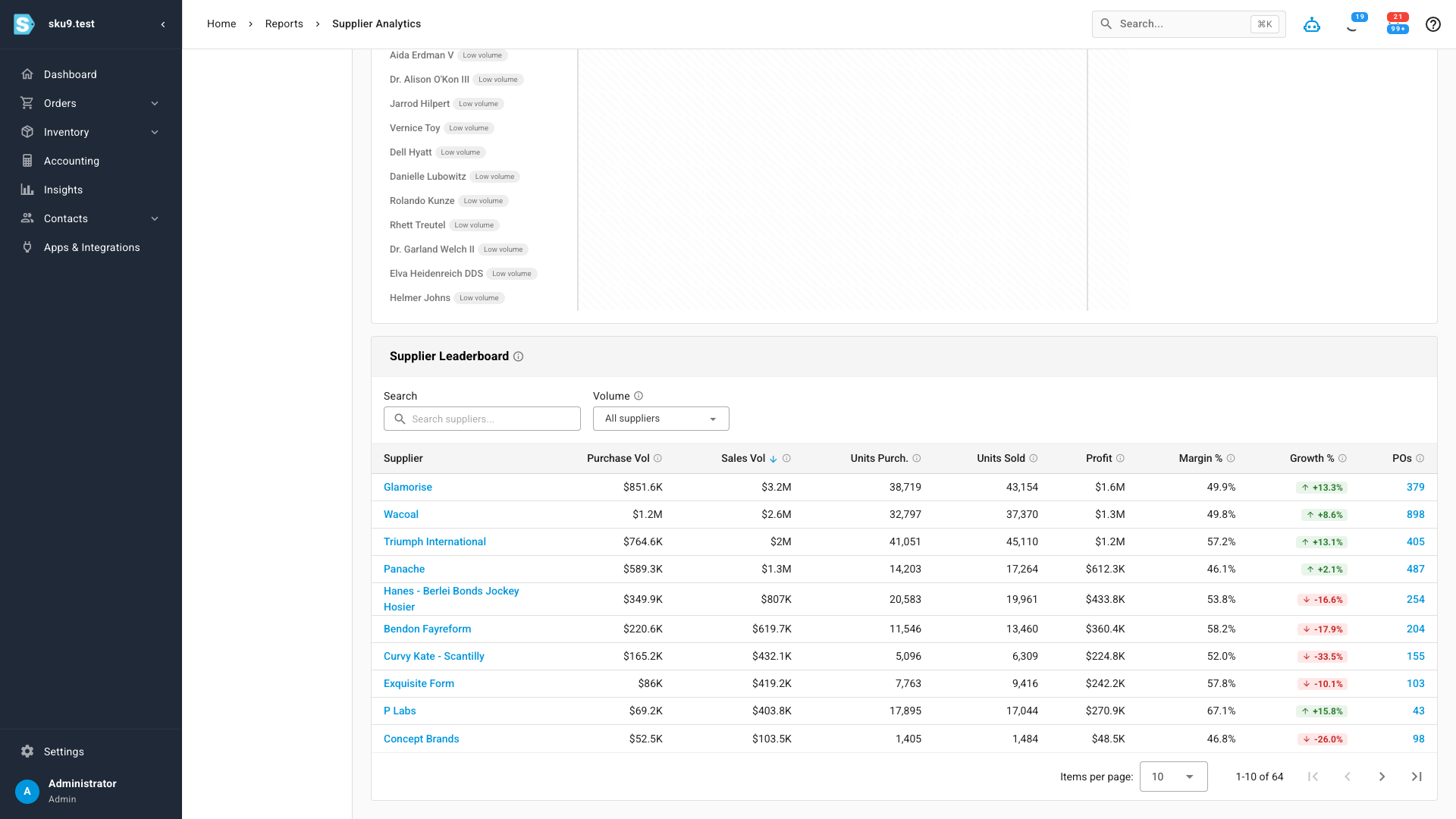Click the Sales Vol info icon
Image resolution: width=1456 pixels, height=819 pixels.
point(786,458)
